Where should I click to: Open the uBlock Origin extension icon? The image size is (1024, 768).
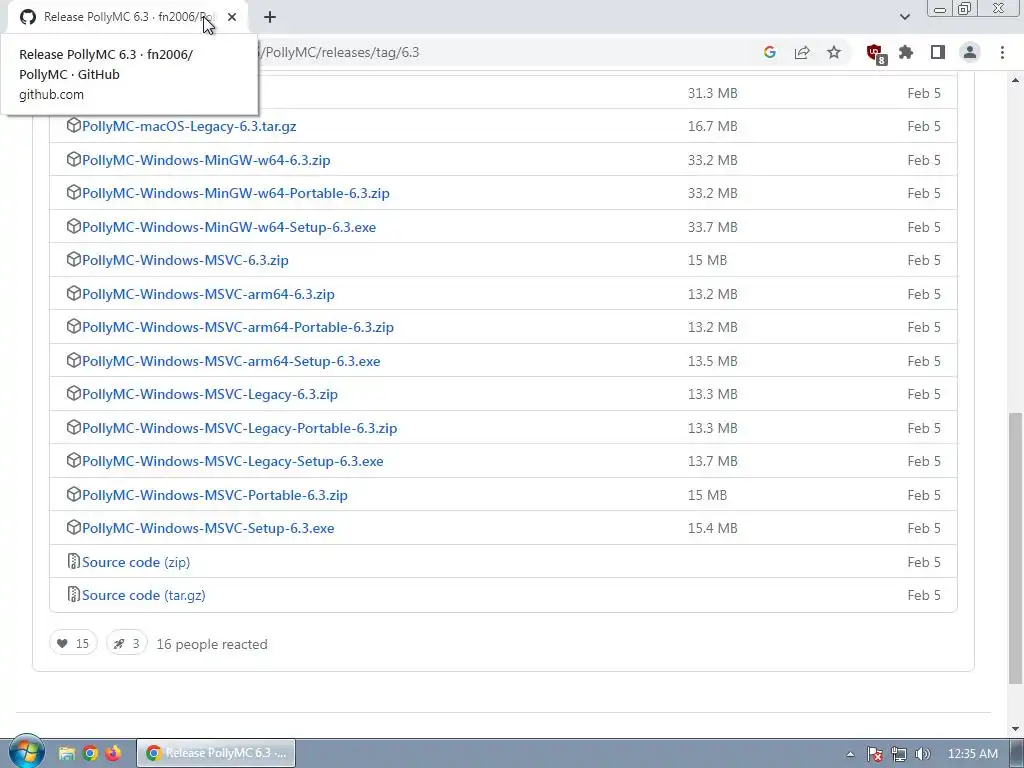(x=875, y=53)
